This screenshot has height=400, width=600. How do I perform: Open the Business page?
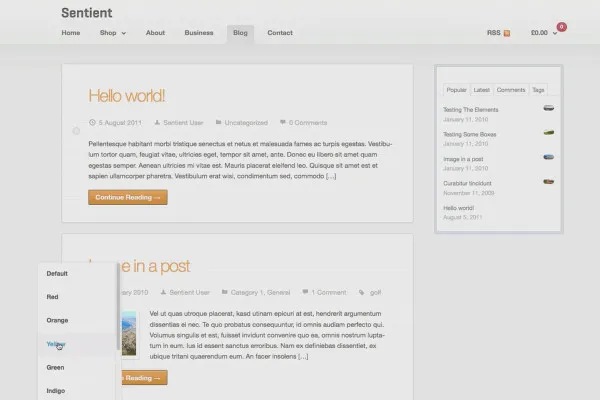point(199,33)
